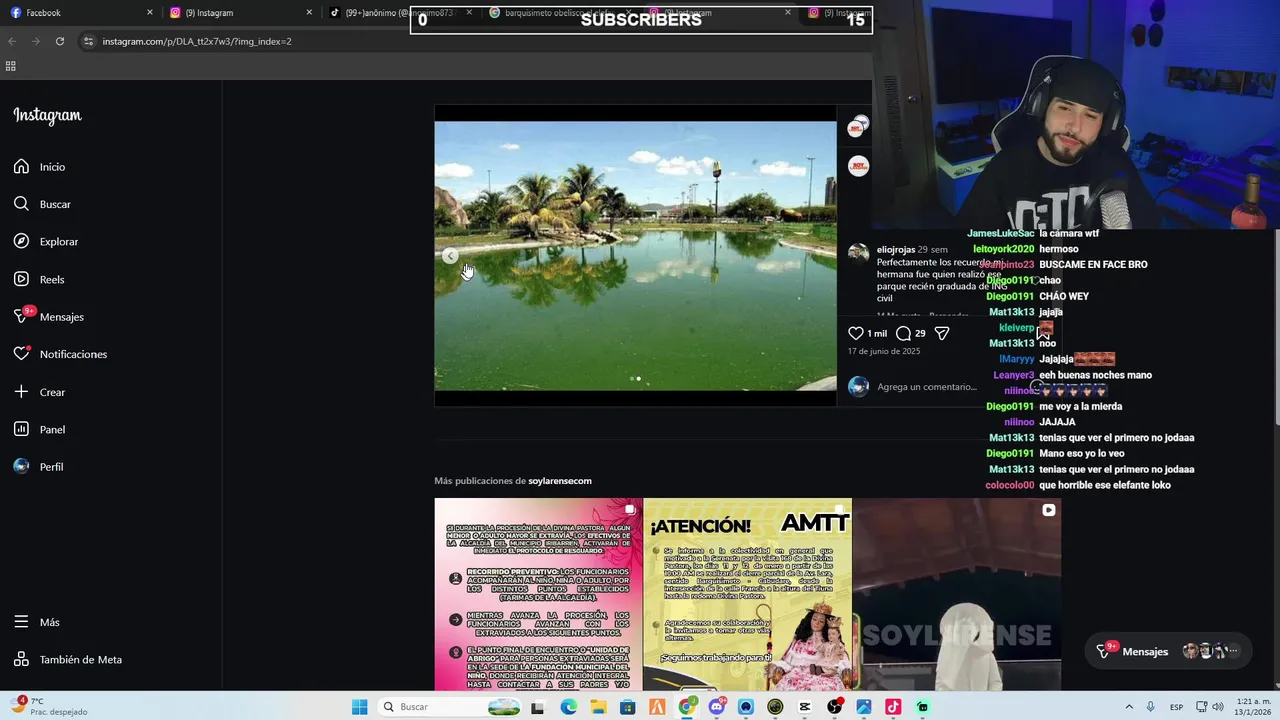Screen dimensions: 1280x720
Task: Open the ESP language selector
Action: pyautogui.click(x=1177, y=707)
